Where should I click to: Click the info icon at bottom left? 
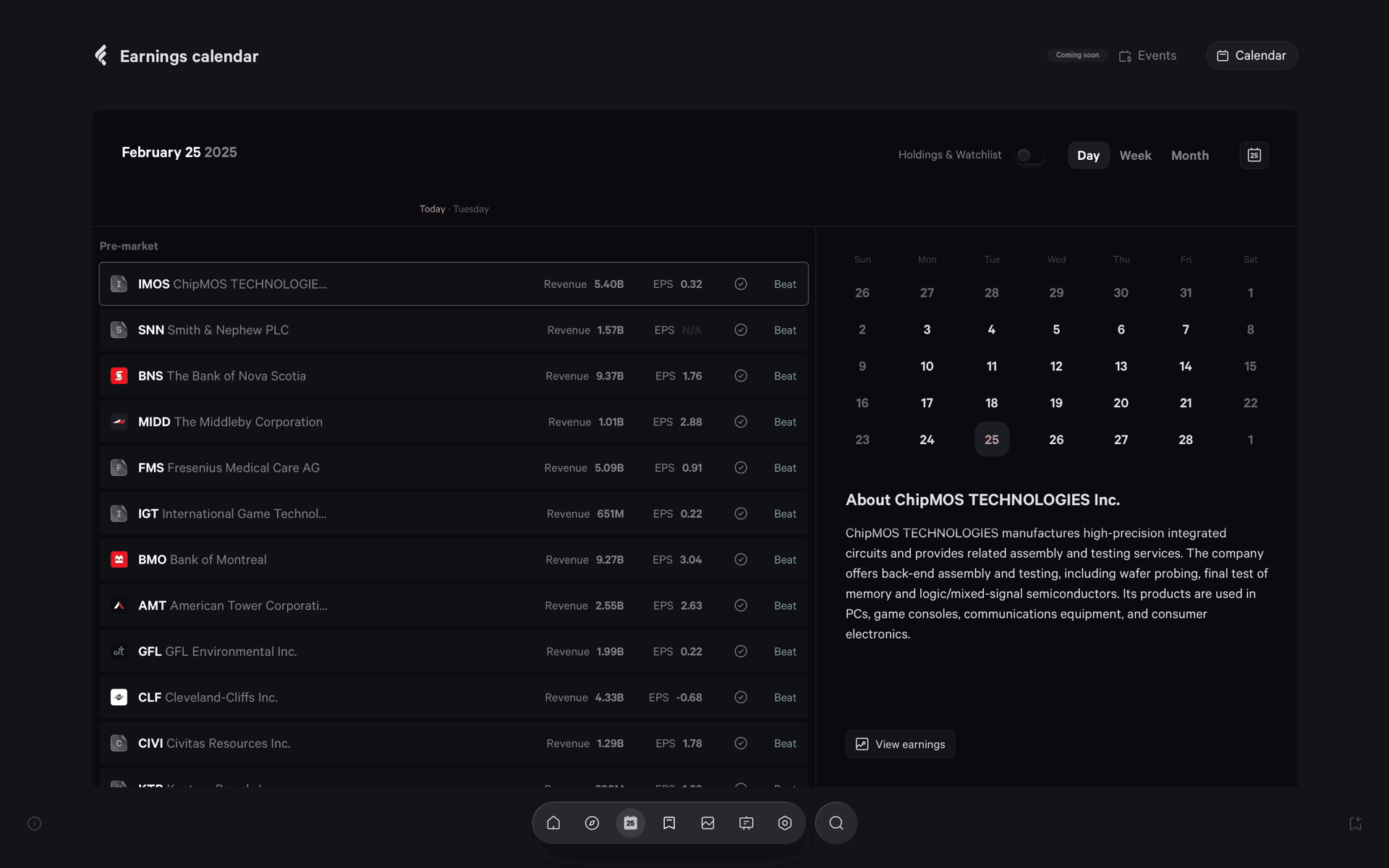(34, 823)
